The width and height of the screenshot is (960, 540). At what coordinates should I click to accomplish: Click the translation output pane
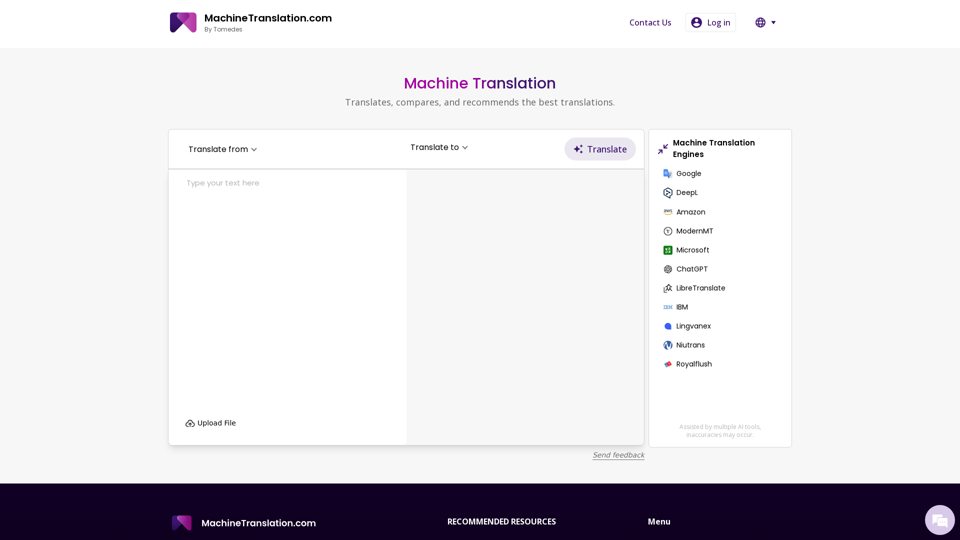(525, 307)
